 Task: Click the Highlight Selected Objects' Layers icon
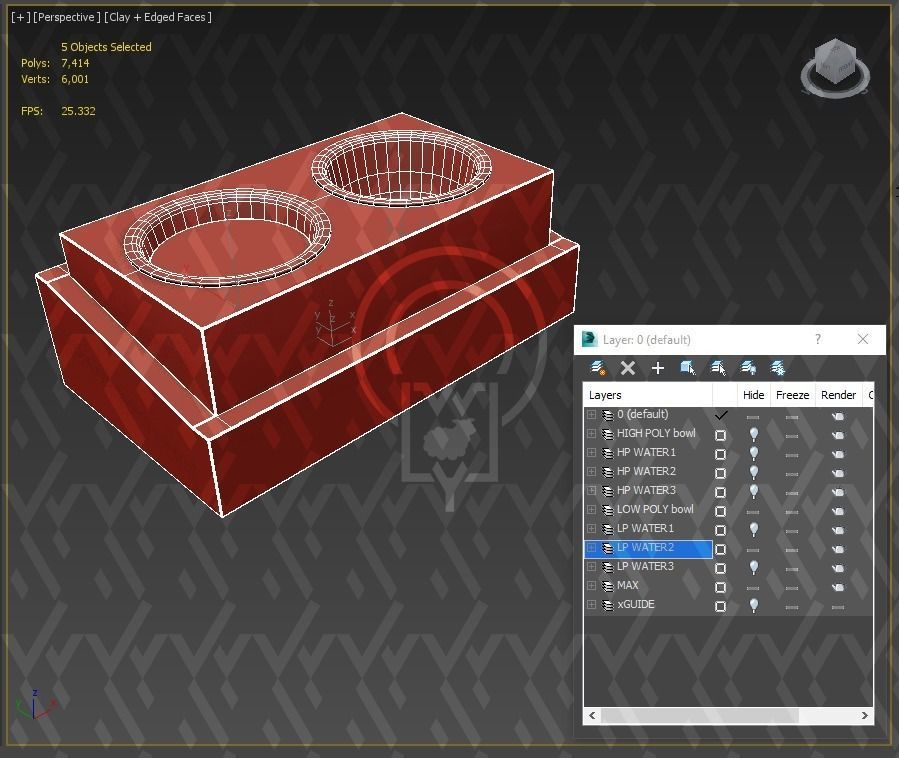pyautogui.click(x=718, y=368)
